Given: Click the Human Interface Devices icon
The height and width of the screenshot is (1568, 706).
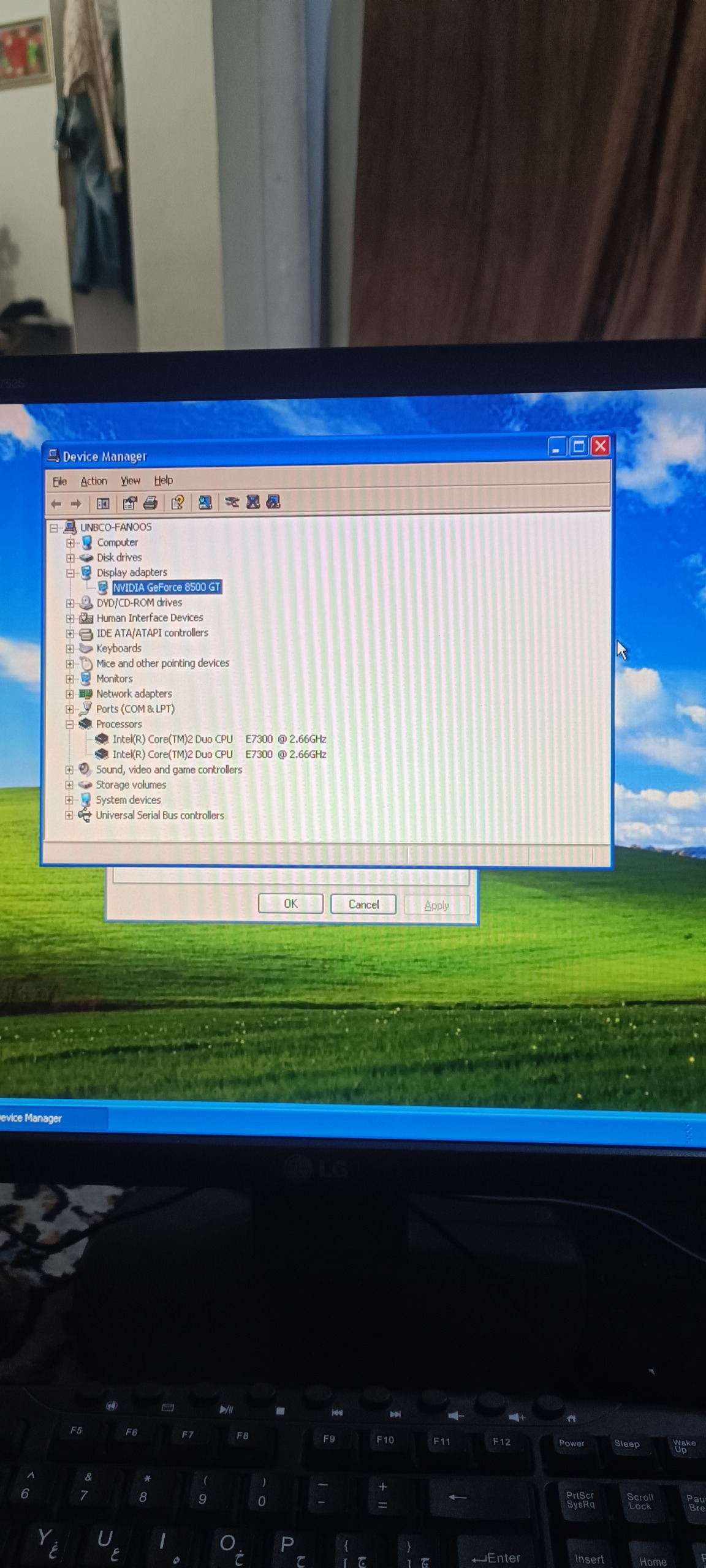Looking at the screenshot, I should click(86, 618).
